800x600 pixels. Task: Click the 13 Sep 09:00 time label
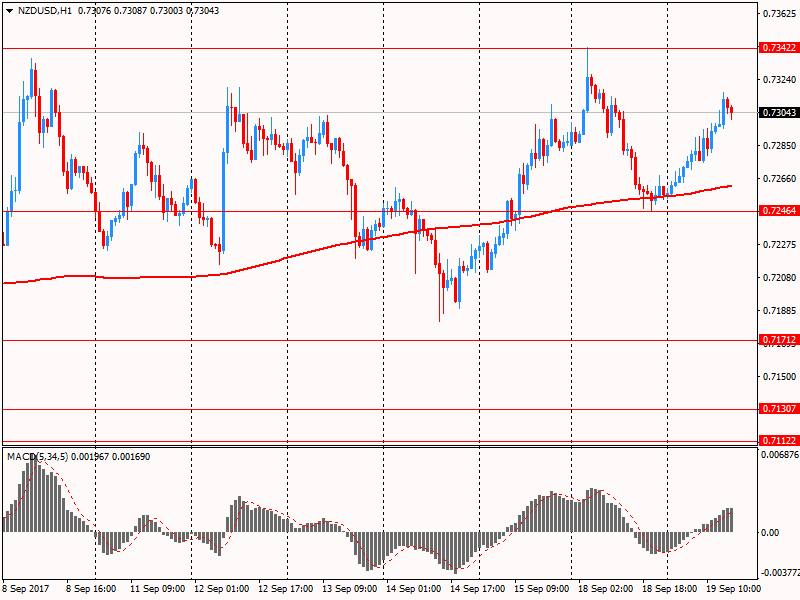pyautogui.click(x=349, y=589)
